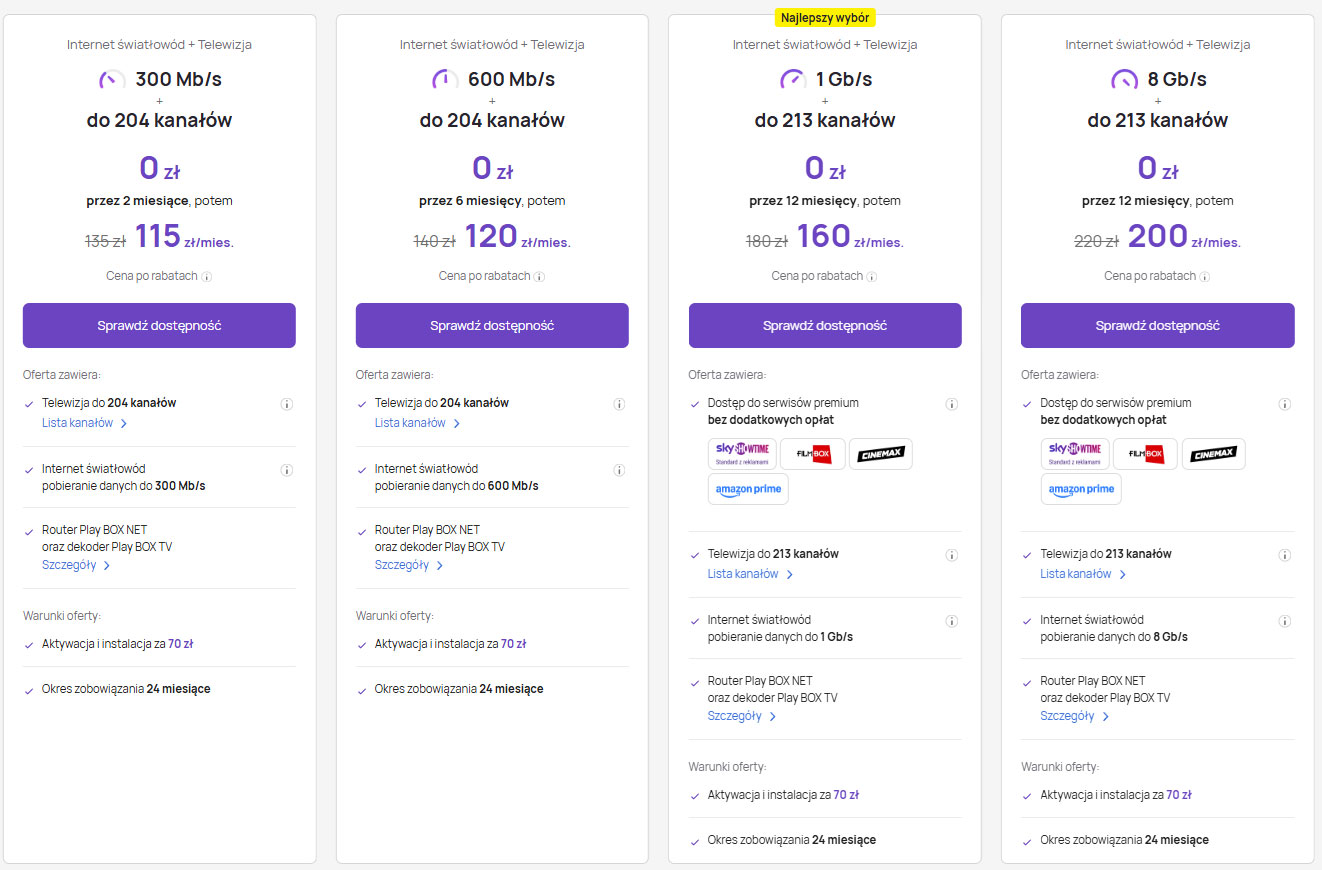Open info icon for 300 Mb/s fiber download
The height and width of the screenshot is (870, 1322).
tap(286, 470)
